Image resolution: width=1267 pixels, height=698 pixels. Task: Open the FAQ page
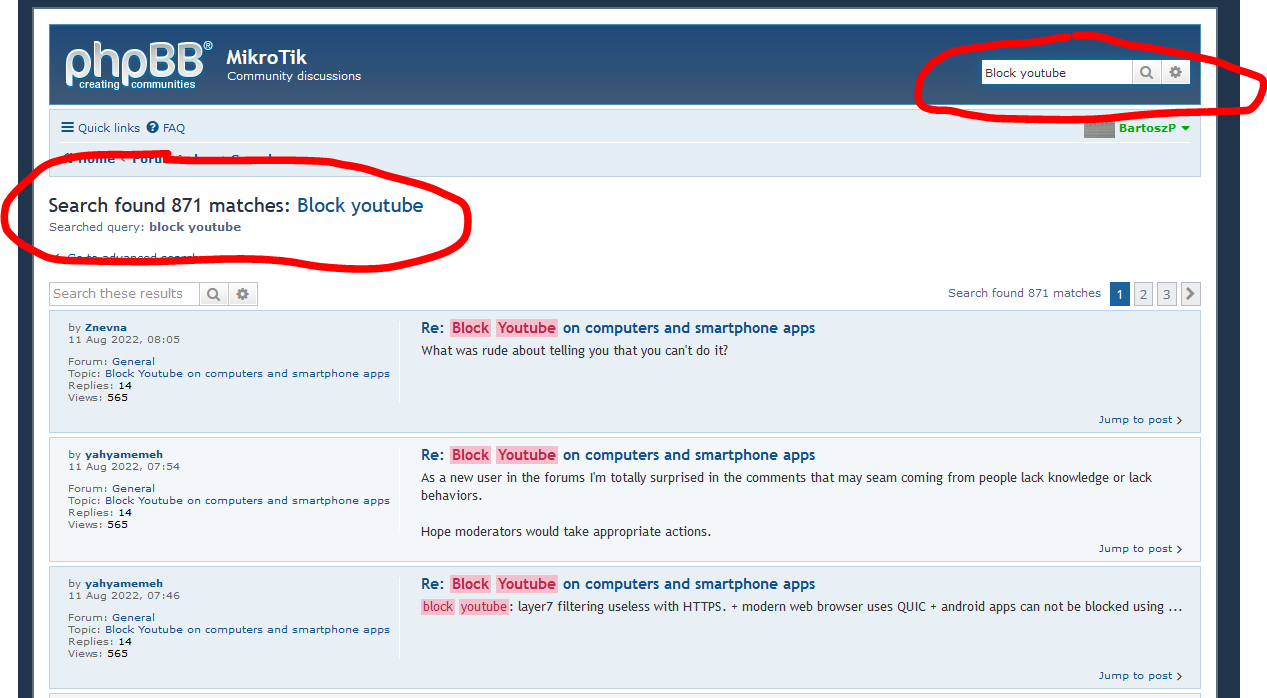click(166, 128)
